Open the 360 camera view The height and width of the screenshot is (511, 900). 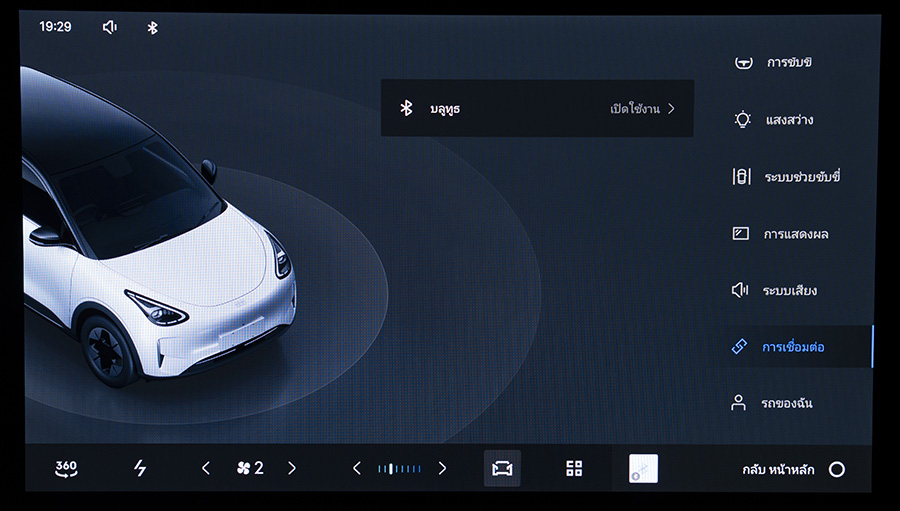66,468
